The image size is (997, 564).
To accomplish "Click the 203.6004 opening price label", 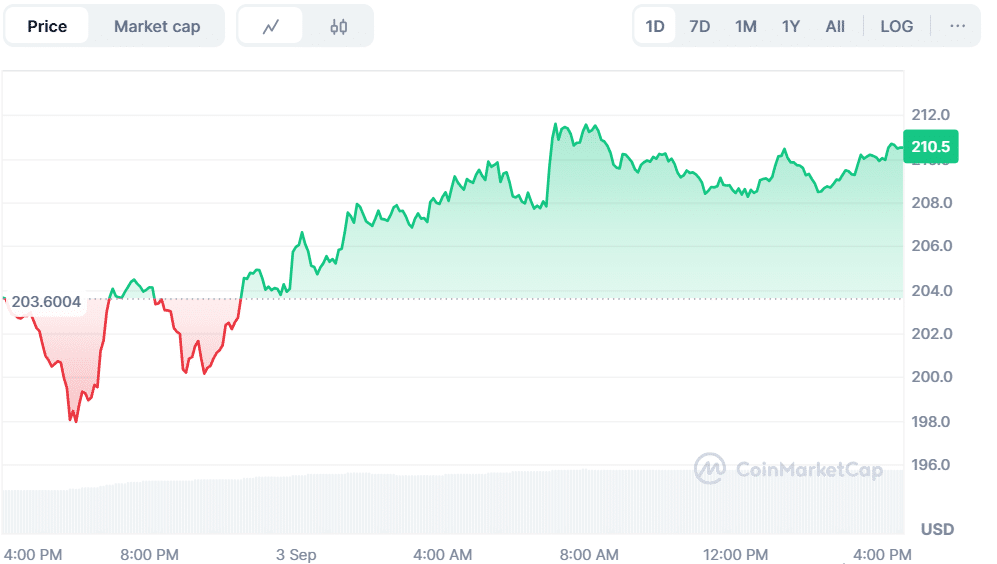I will coord(46,302).
